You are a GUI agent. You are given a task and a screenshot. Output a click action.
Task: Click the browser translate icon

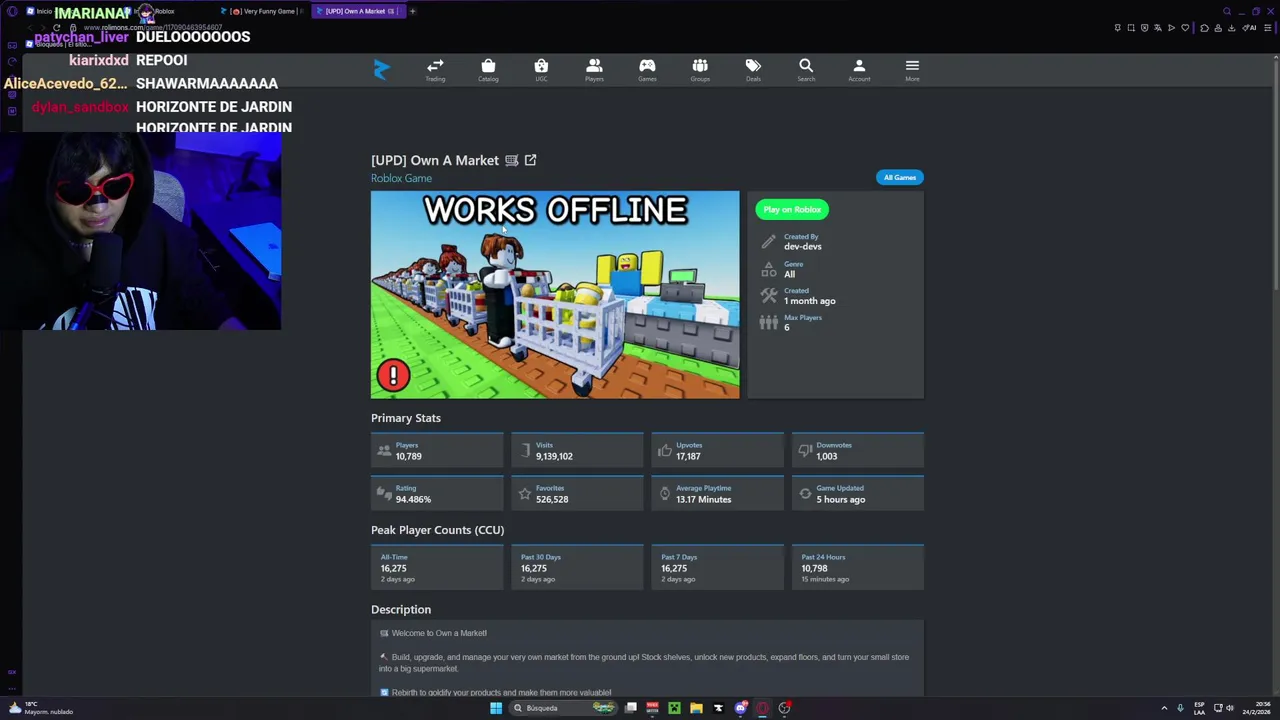pyautogui.click(x=1158, y=28)
